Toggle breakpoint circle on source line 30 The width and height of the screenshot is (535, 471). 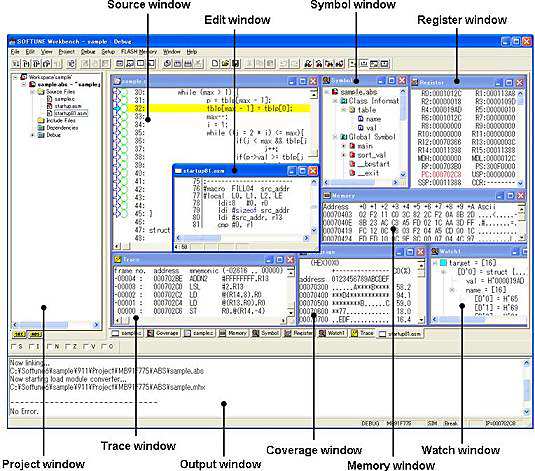[125, 92]
